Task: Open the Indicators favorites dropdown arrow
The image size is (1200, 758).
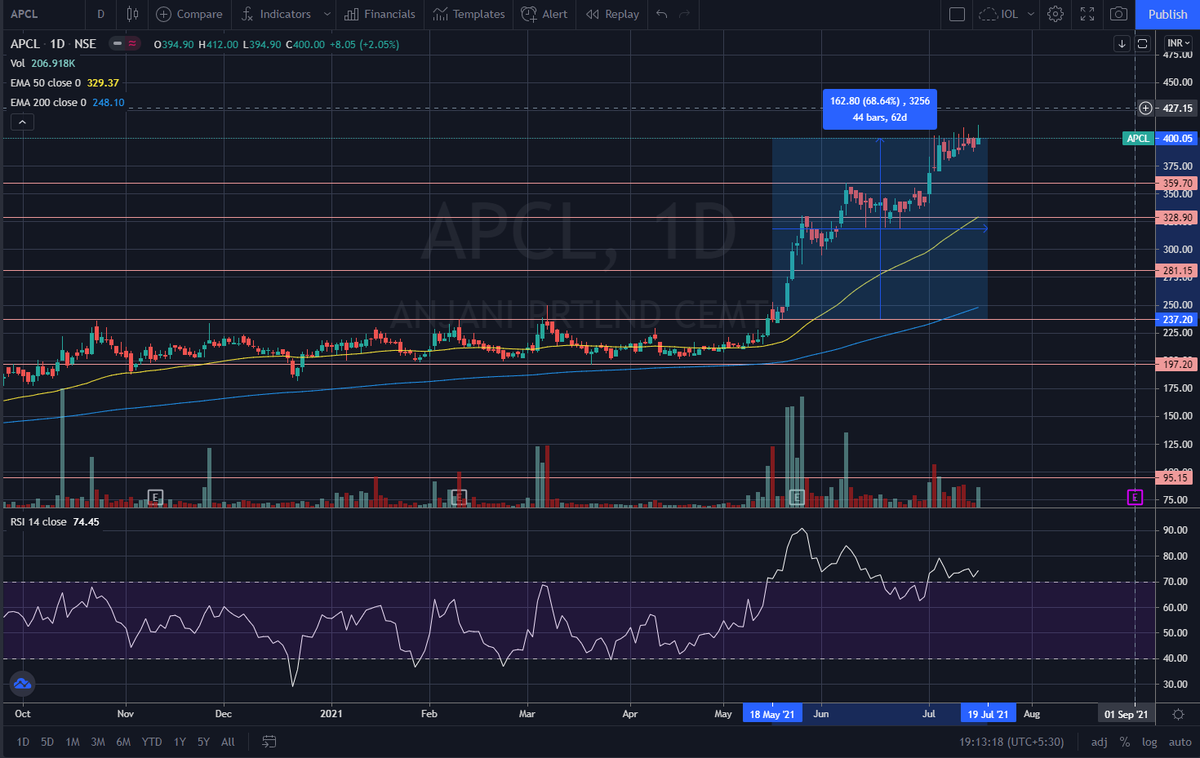Action: tap(327, 14)
